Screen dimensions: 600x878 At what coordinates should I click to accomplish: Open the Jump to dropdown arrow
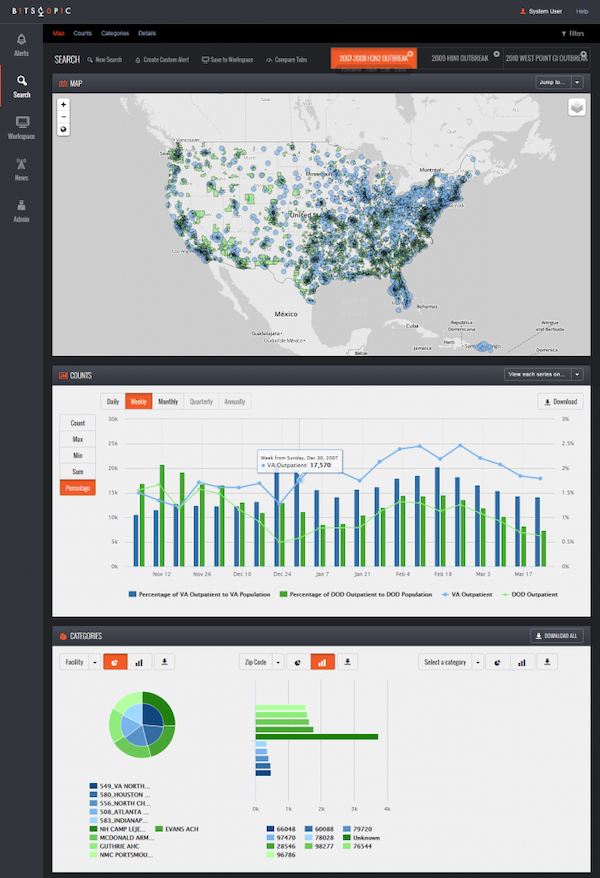tap(578, 82)
